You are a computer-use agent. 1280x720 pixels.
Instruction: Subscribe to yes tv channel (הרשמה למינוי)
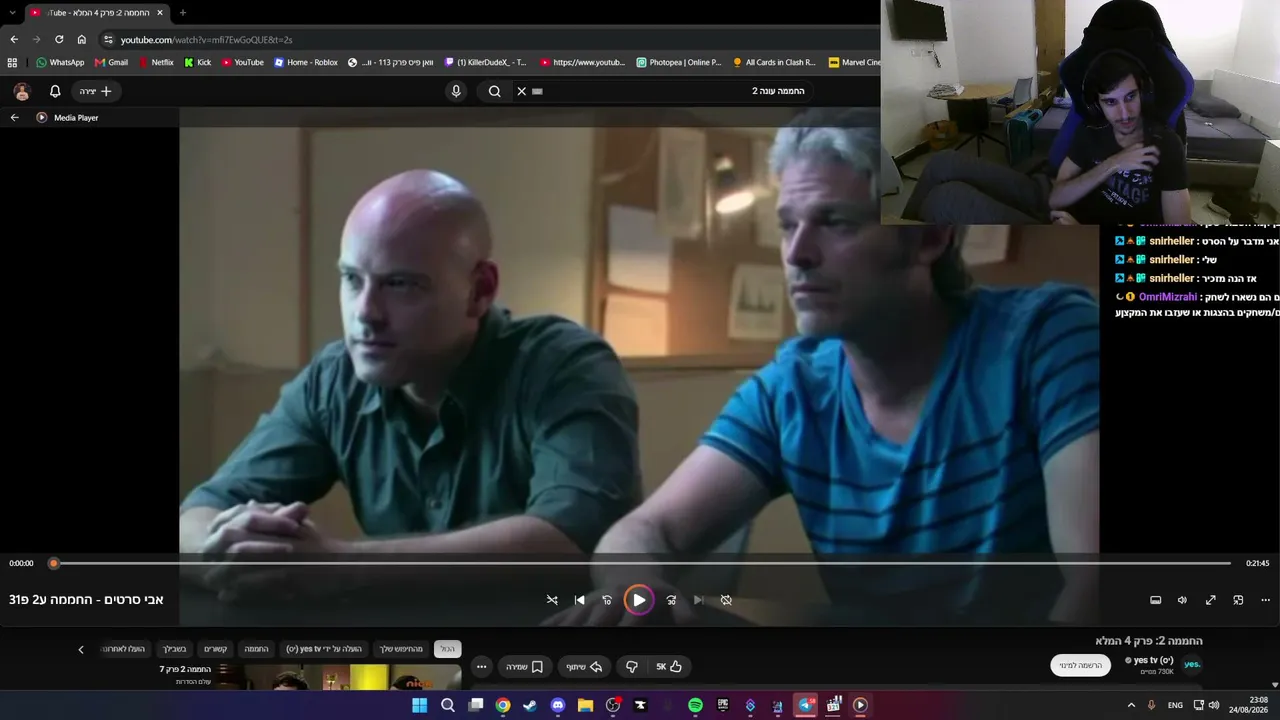pyautogui.click(x=1081, y=665)
